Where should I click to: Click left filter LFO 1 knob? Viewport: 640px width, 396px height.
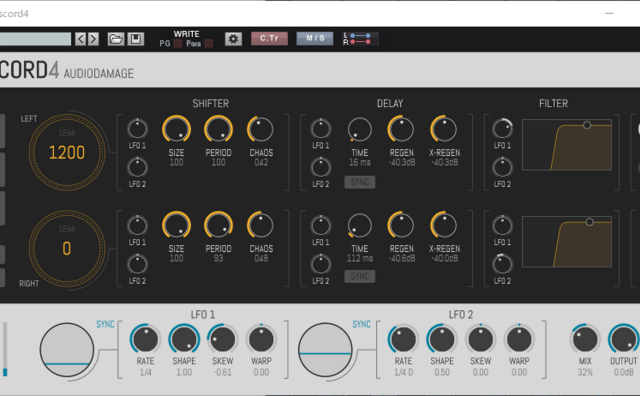point(502,129)
